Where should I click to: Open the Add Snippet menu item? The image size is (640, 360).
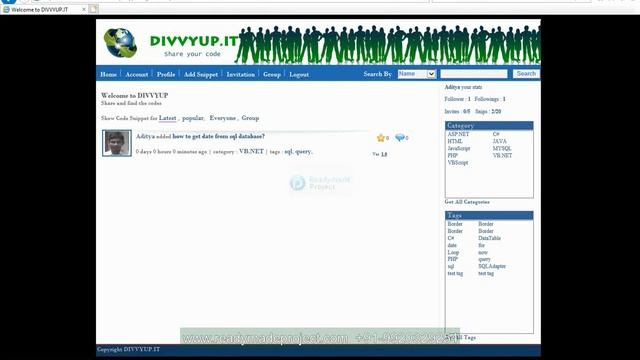pos(201,74)
